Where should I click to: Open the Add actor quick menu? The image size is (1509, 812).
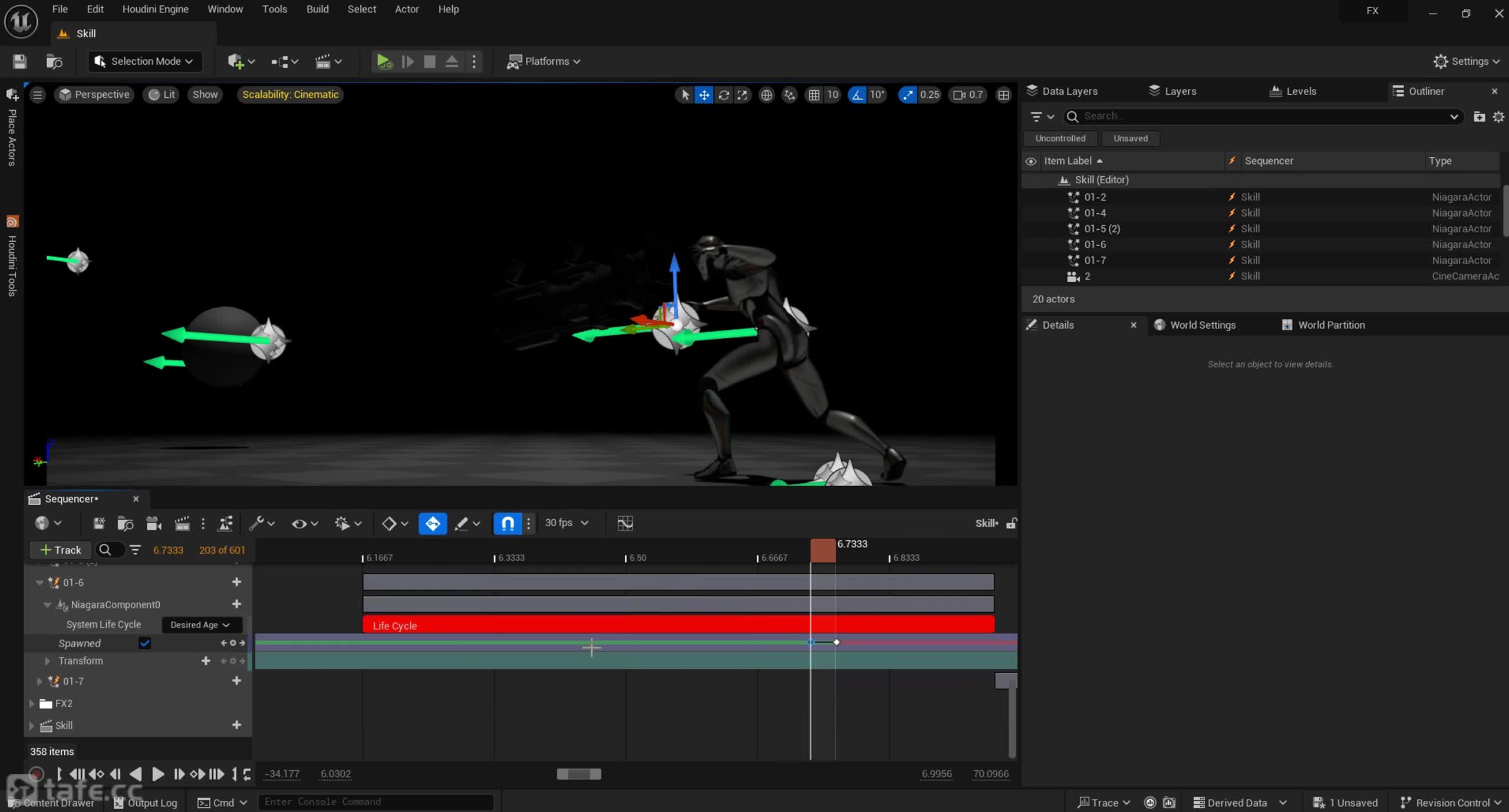coord(241,61)
